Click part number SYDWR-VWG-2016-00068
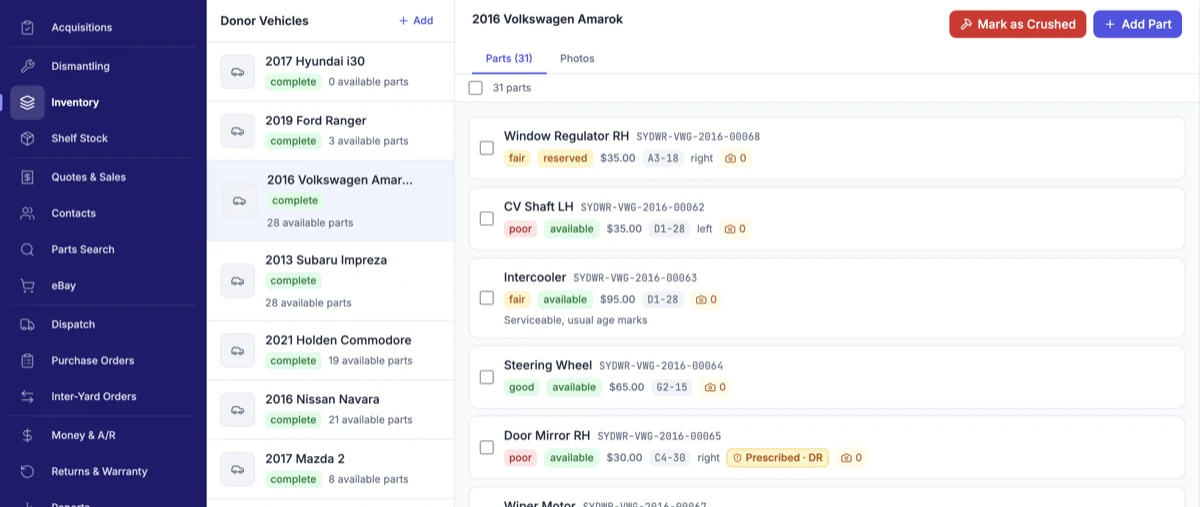Viewport: 1200px width, 507px height. coord(698,137)
